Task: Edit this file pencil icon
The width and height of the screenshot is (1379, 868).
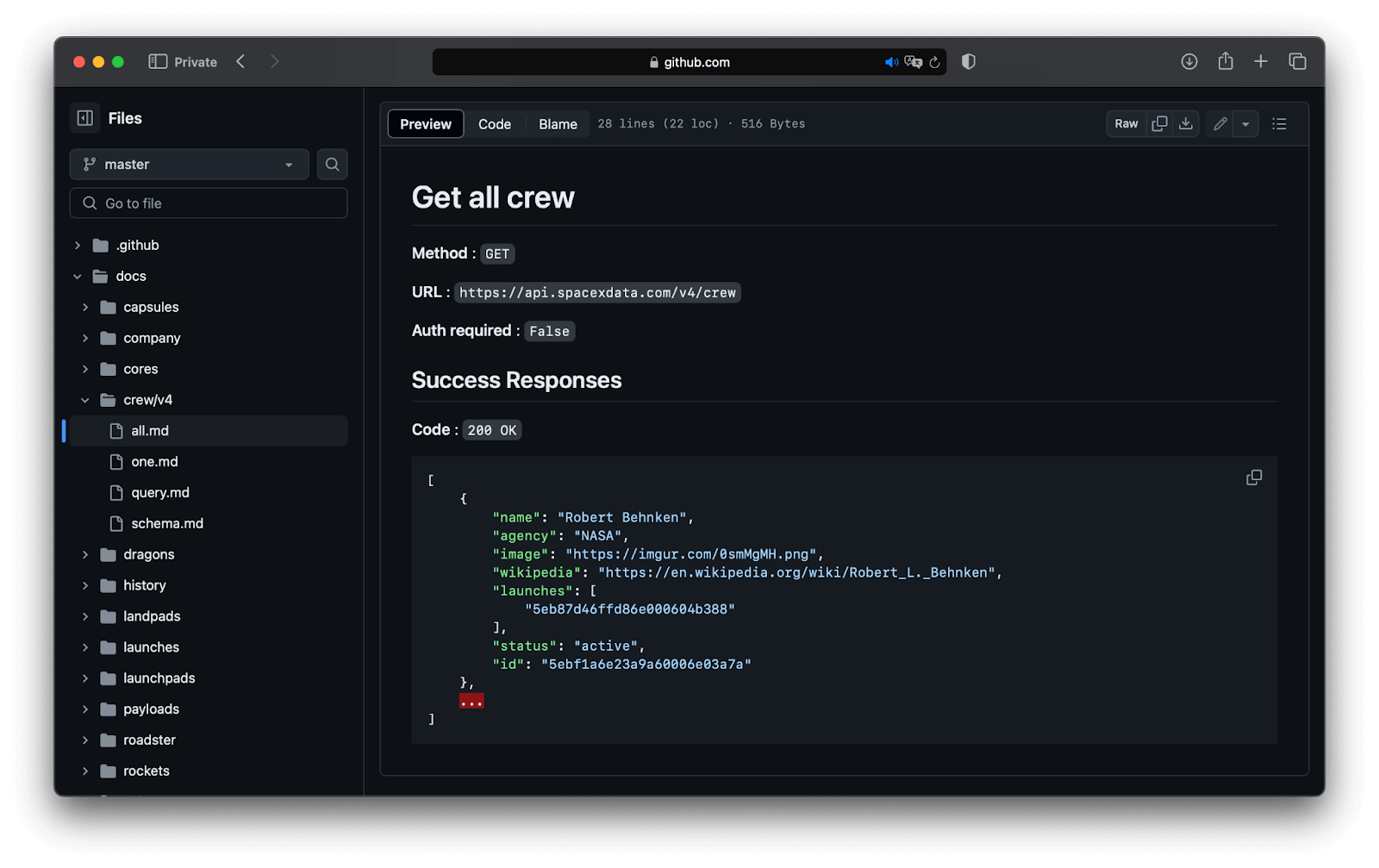Action: (1220, 124)
